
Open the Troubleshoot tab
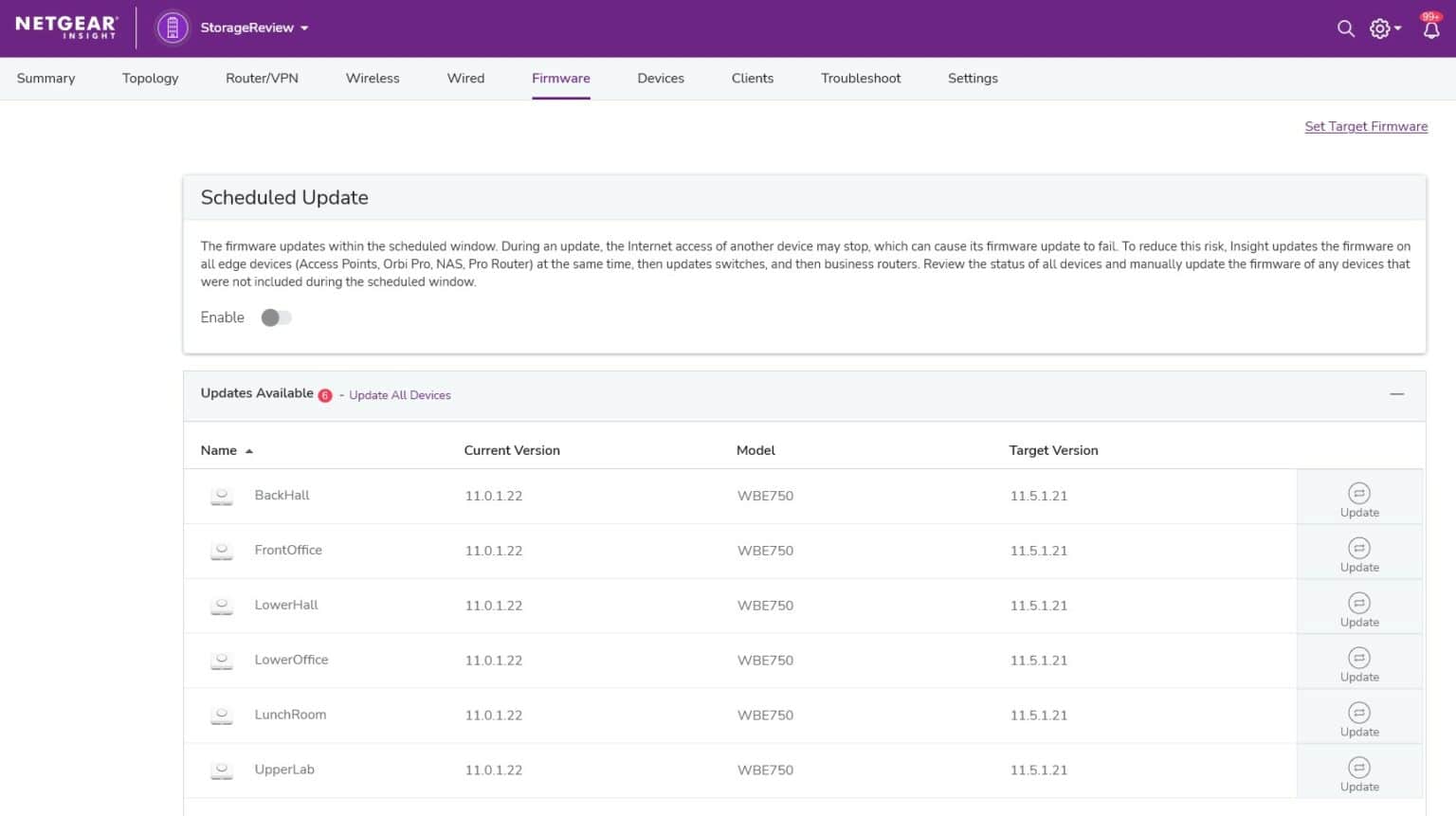click(x=861, y=79)
